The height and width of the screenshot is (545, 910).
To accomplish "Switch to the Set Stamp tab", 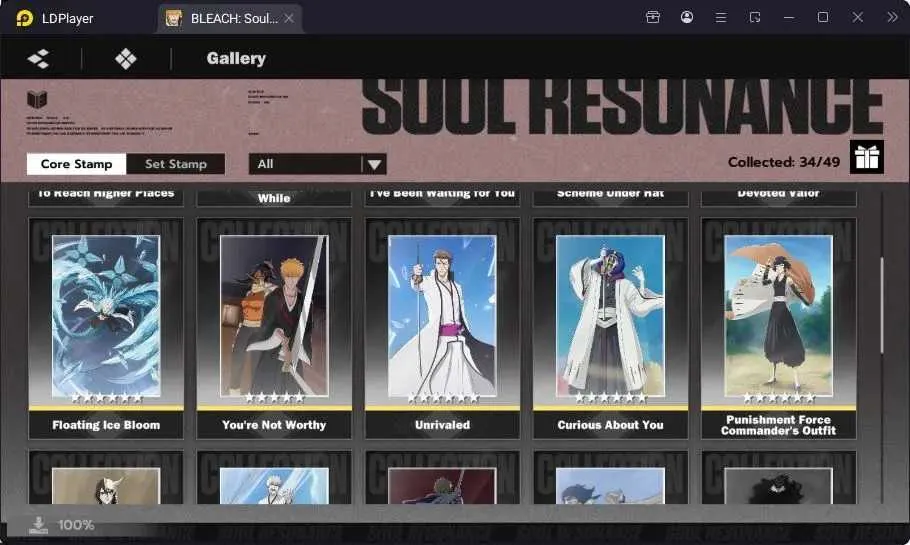I will click(x=176, y=164).
